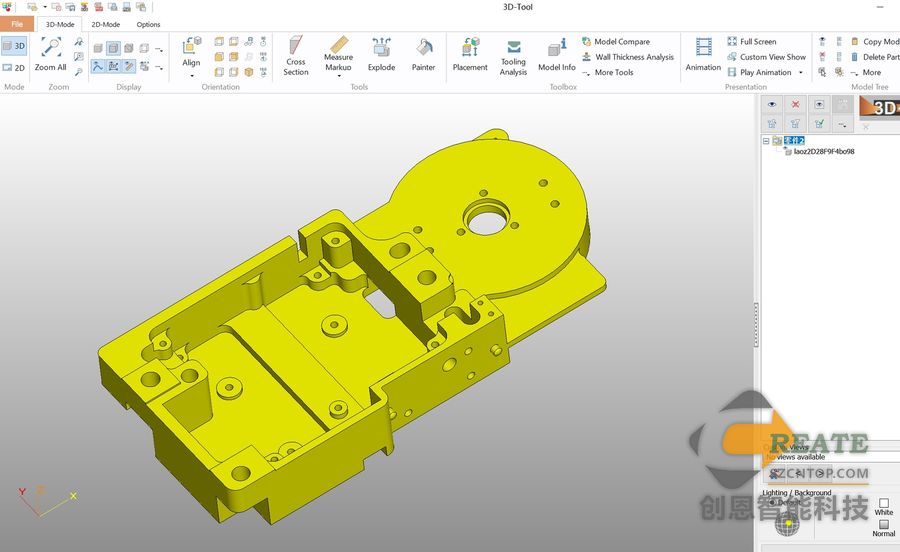Click the checkmark part icon in side panel
The image size is (900, 552).
click(819, 123)
